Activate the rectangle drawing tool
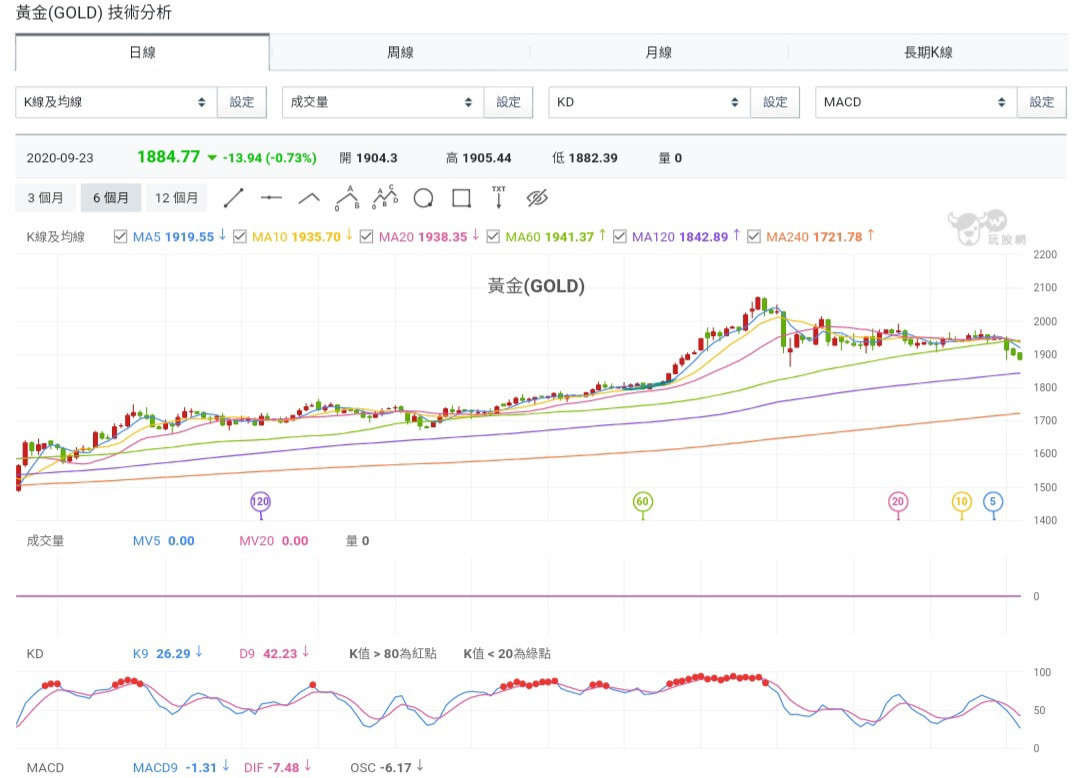 pyautogui.click(x=461, y=198)
